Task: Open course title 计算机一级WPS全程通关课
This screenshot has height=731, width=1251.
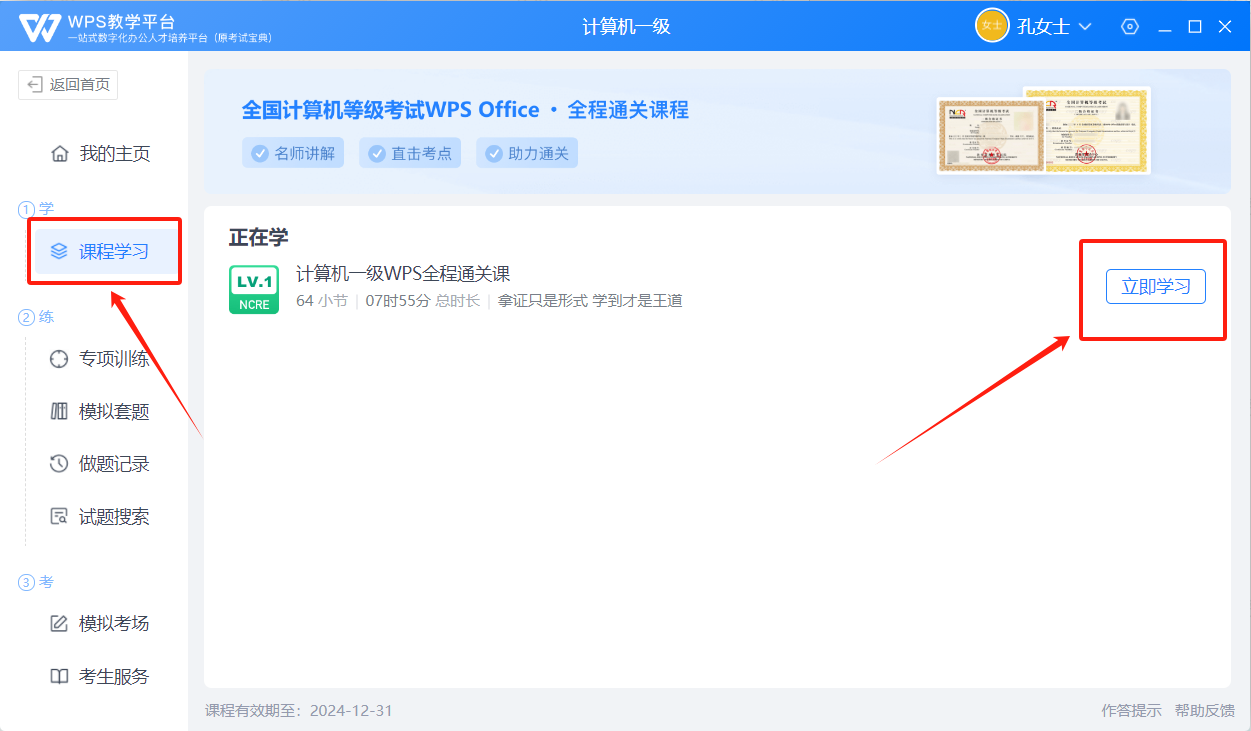Action: pyautogui.click(x=404, y=274)
